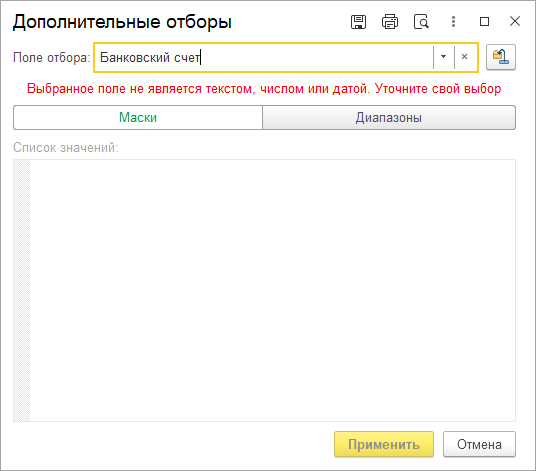Click the red error message text

[264, 89]
